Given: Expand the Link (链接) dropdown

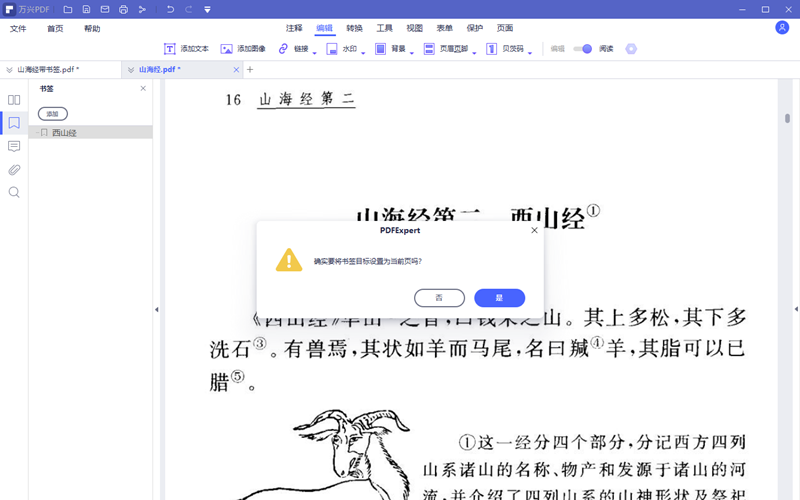Looking at the screenshot, I should click(x=315, y=51).
